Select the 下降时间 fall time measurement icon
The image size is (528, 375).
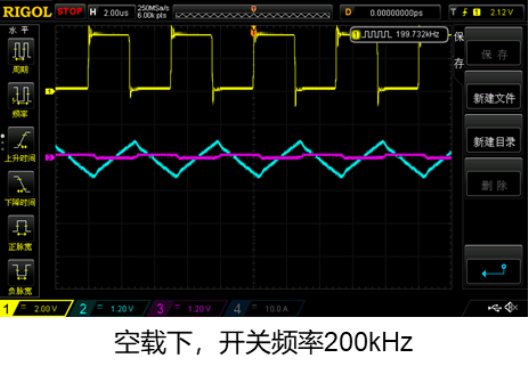point(21,184)
